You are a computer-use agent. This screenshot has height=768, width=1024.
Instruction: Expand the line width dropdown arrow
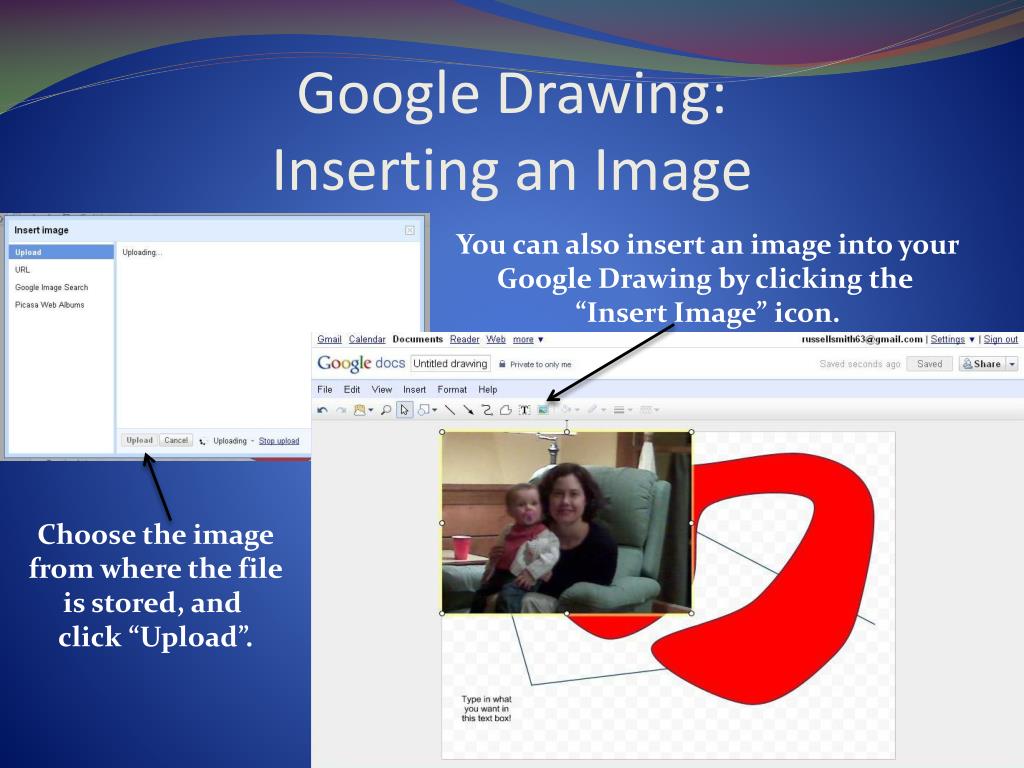point(630,410)
